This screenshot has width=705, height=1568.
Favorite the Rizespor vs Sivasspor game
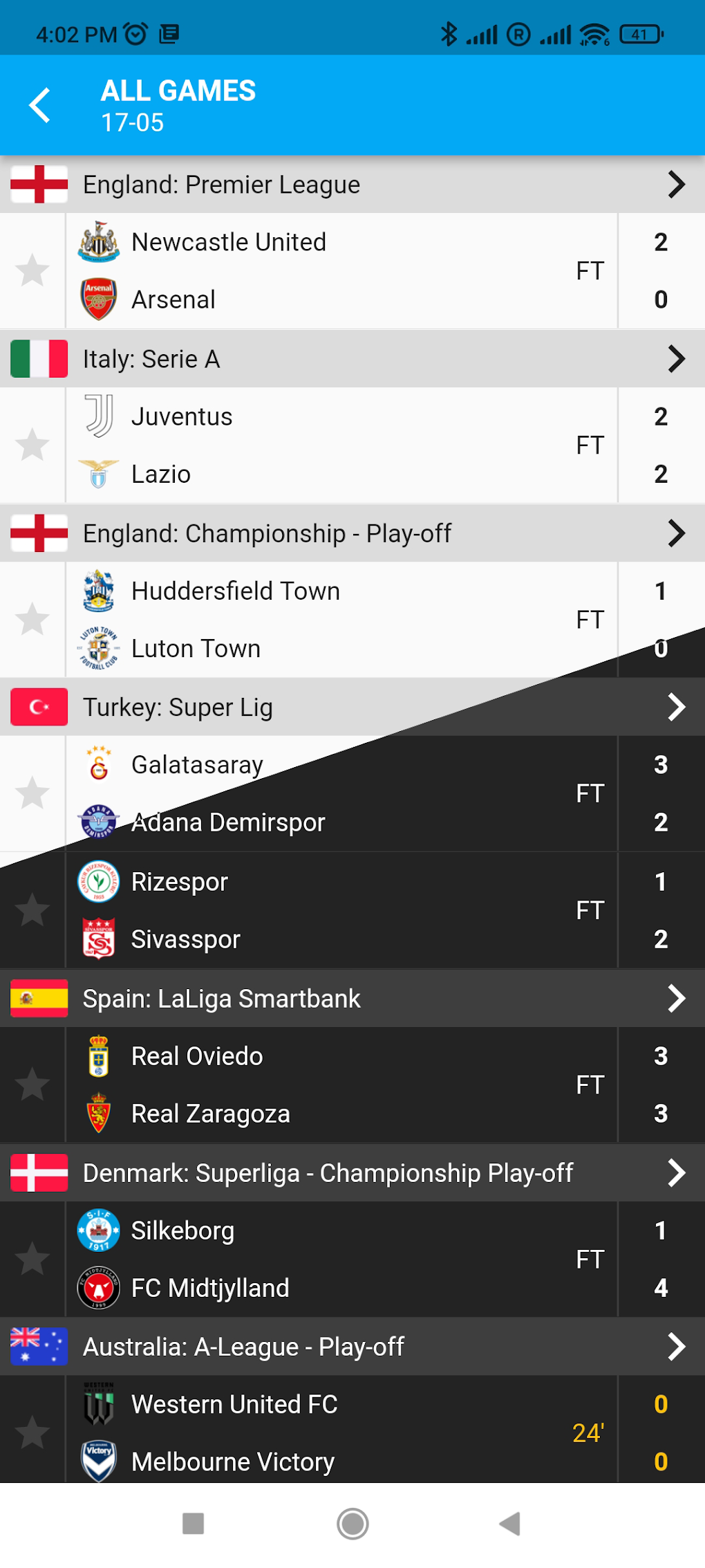[x=32, y=910]
